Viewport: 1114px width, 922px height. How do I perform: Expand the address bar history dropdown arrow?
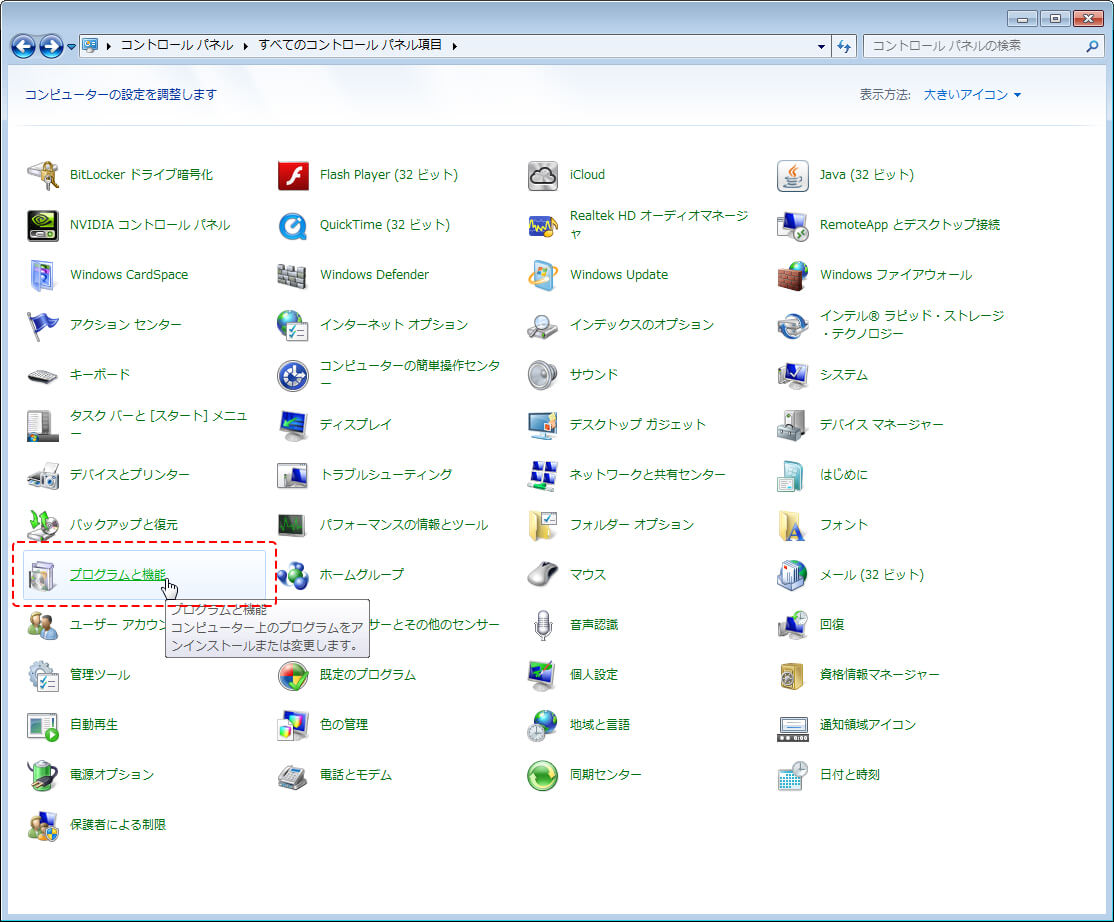point(821,46)
